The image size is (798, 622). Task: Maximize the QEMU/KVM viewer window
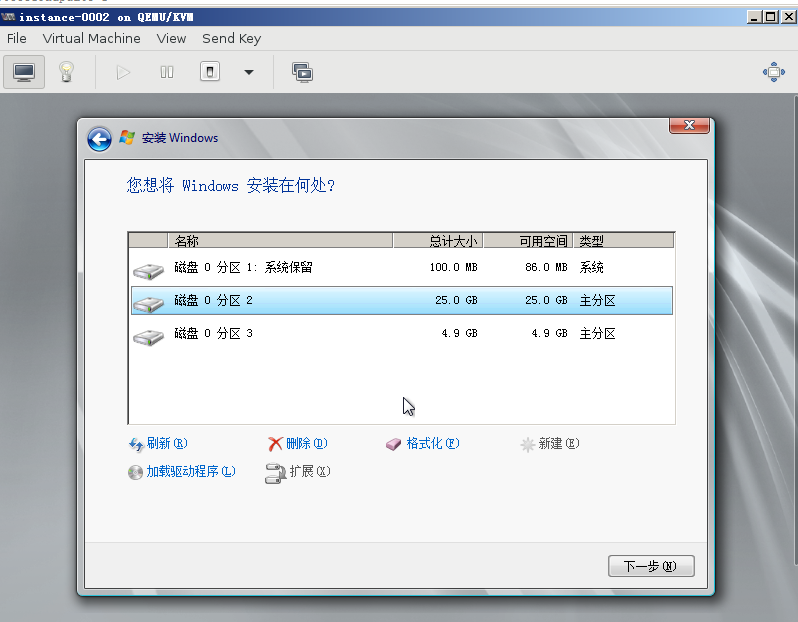[x=772, y=17]
